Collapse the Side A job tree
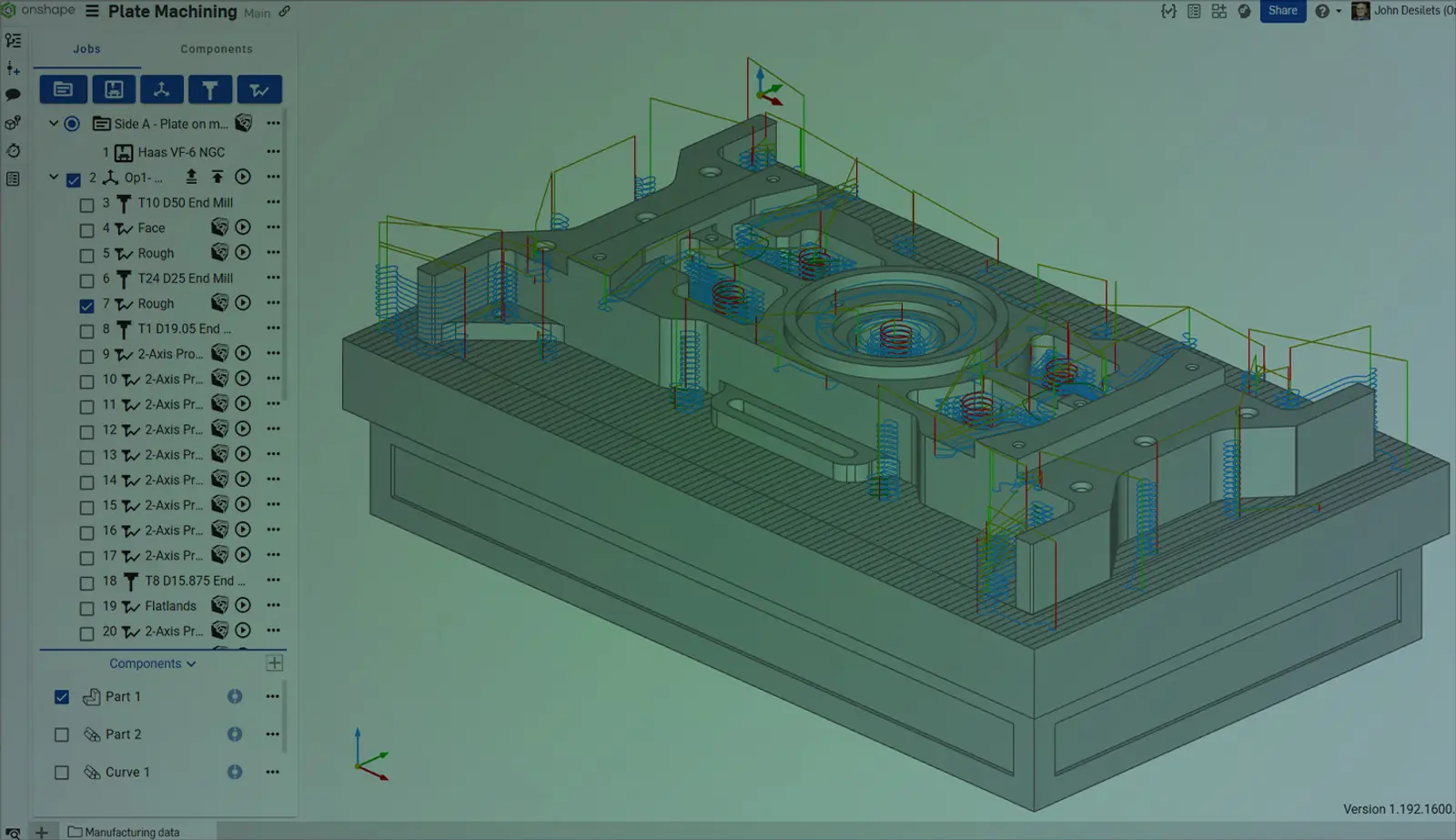Image resolution: width=1456 pixels, height=840 pixels. coord(54,123)
